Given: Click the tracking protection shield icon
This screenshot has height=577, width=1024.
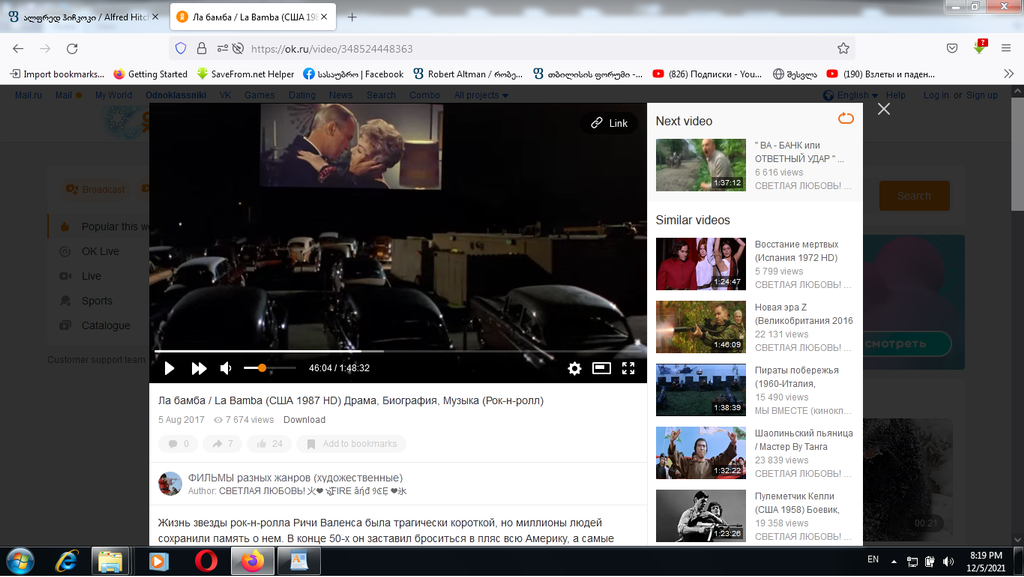Looking at the screenshot, I should tap(181, 48).
